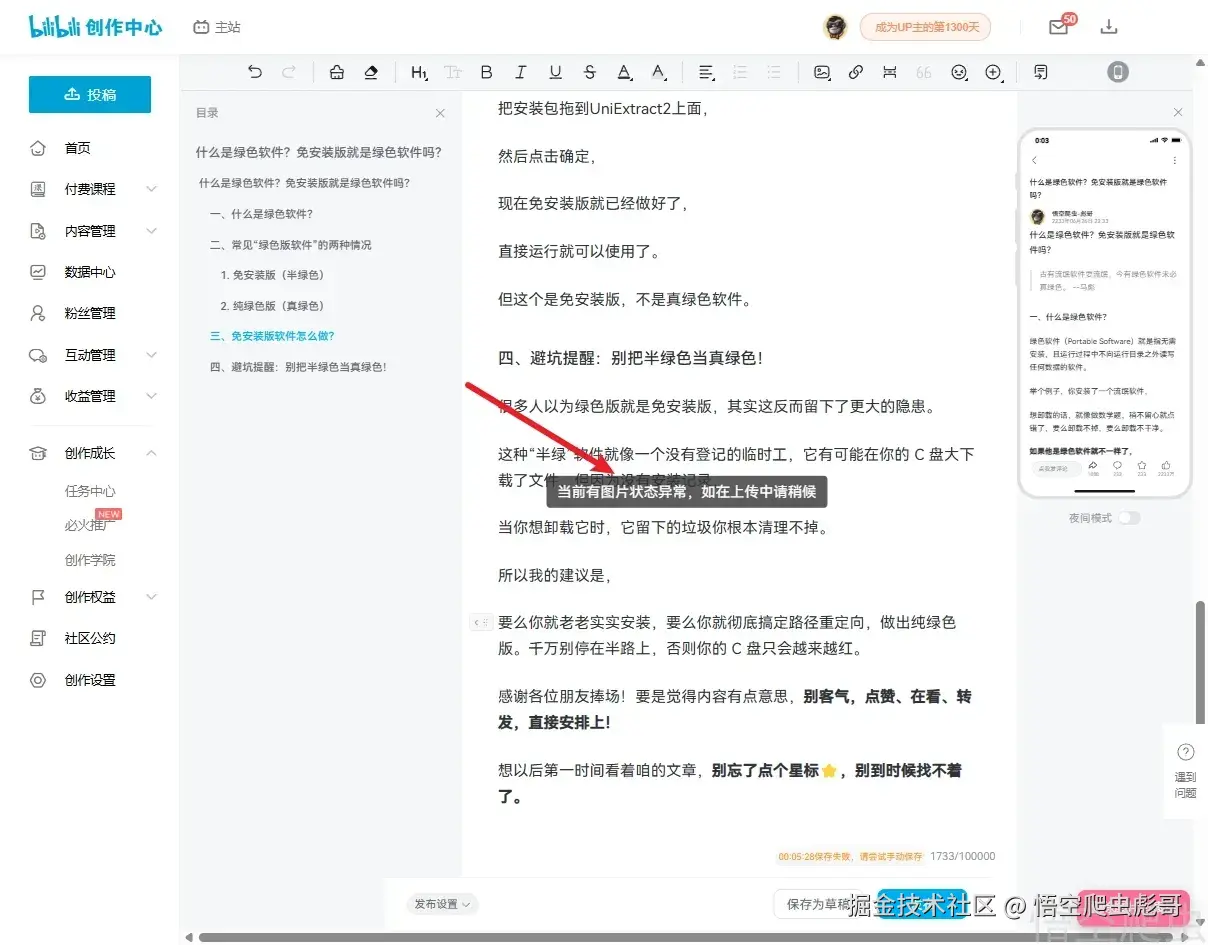Click the like thumbs-up icon in phone preview
This screenshot has height=945, width=1208.
click(1166, 465)
